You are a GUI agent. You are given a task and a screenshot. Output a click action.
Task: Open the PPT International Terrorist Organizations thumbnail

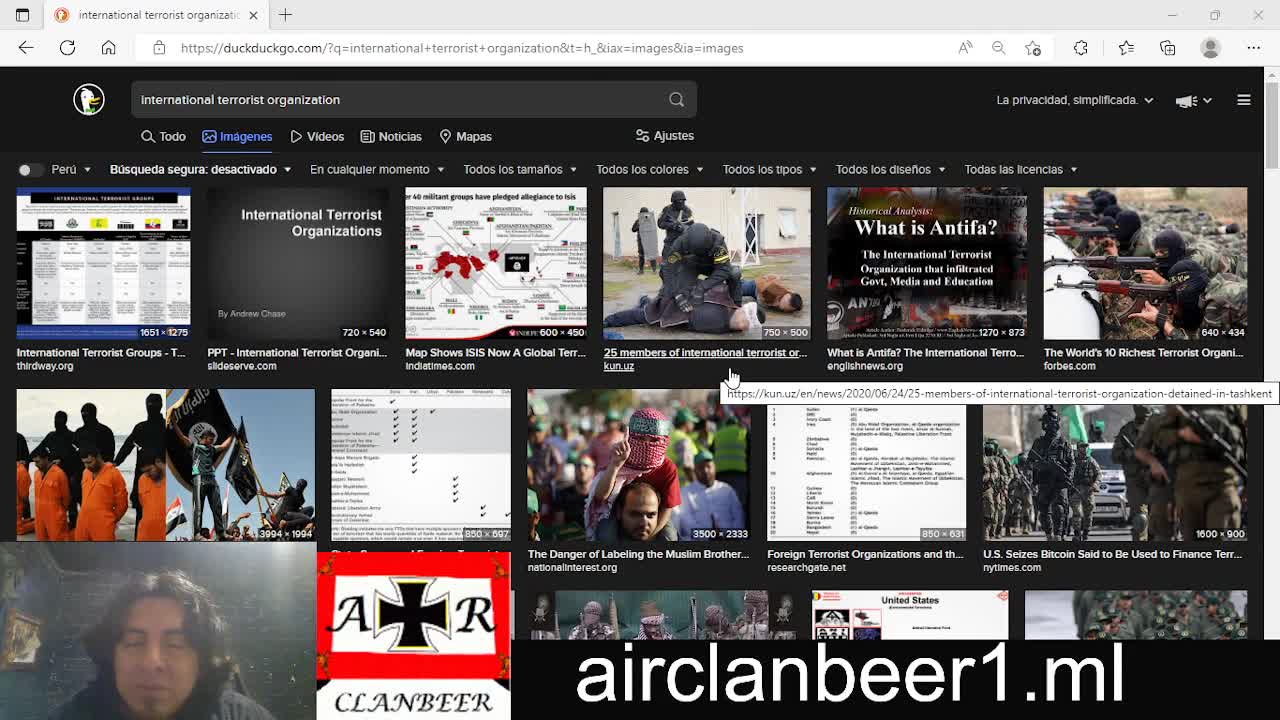click(x=298, y=263)
